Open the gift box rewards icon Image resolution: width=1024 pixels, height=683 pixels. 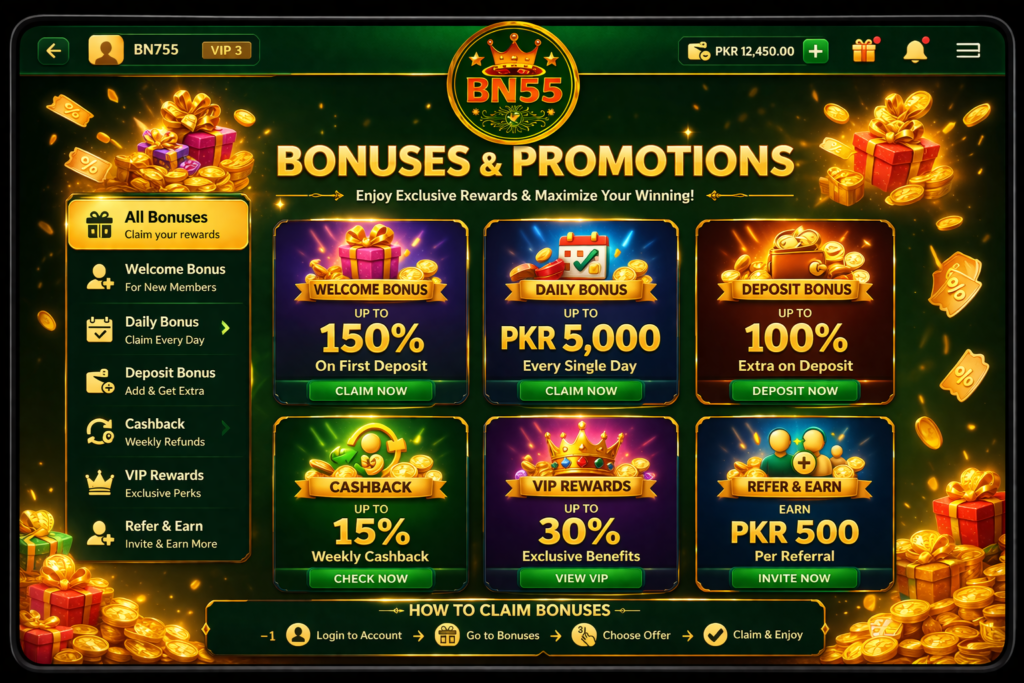(864, 50)
